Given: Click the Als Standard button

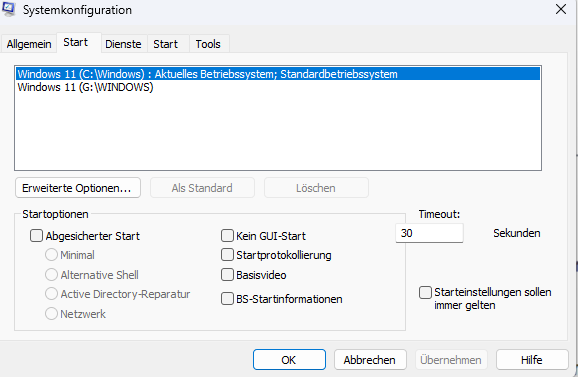Looking at the screenshot, I should click(202, 188).
